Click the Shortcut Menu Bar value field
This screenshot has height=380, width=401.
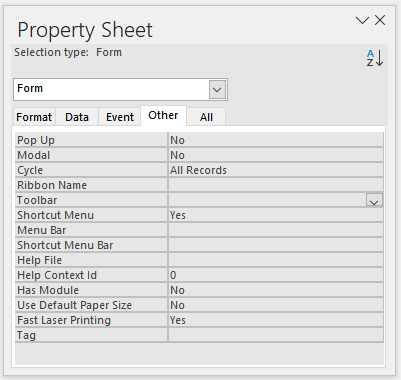click(276, 245)
